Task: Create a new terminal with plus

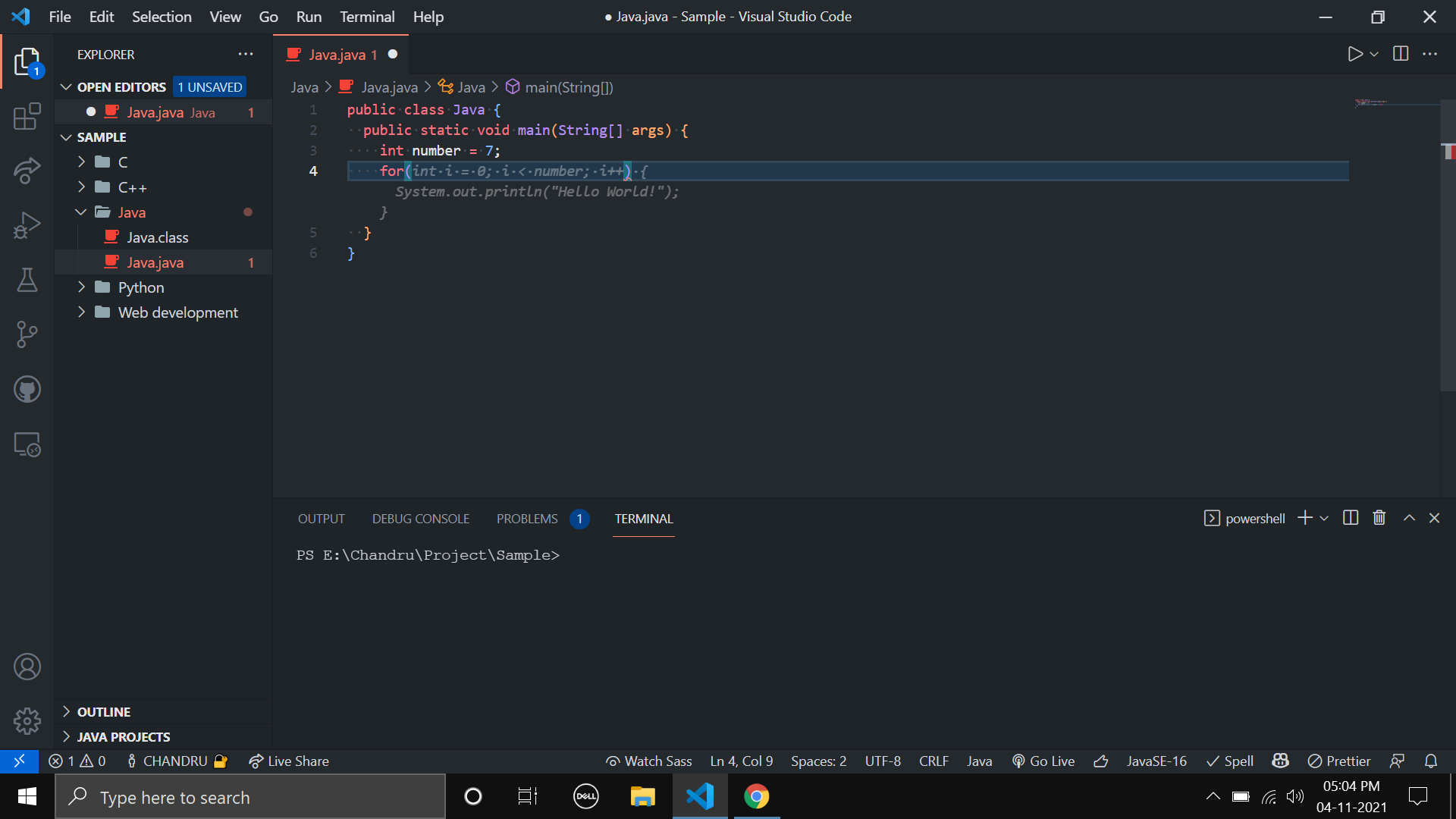Action: pyautogui.click(x=1305, y=518)
